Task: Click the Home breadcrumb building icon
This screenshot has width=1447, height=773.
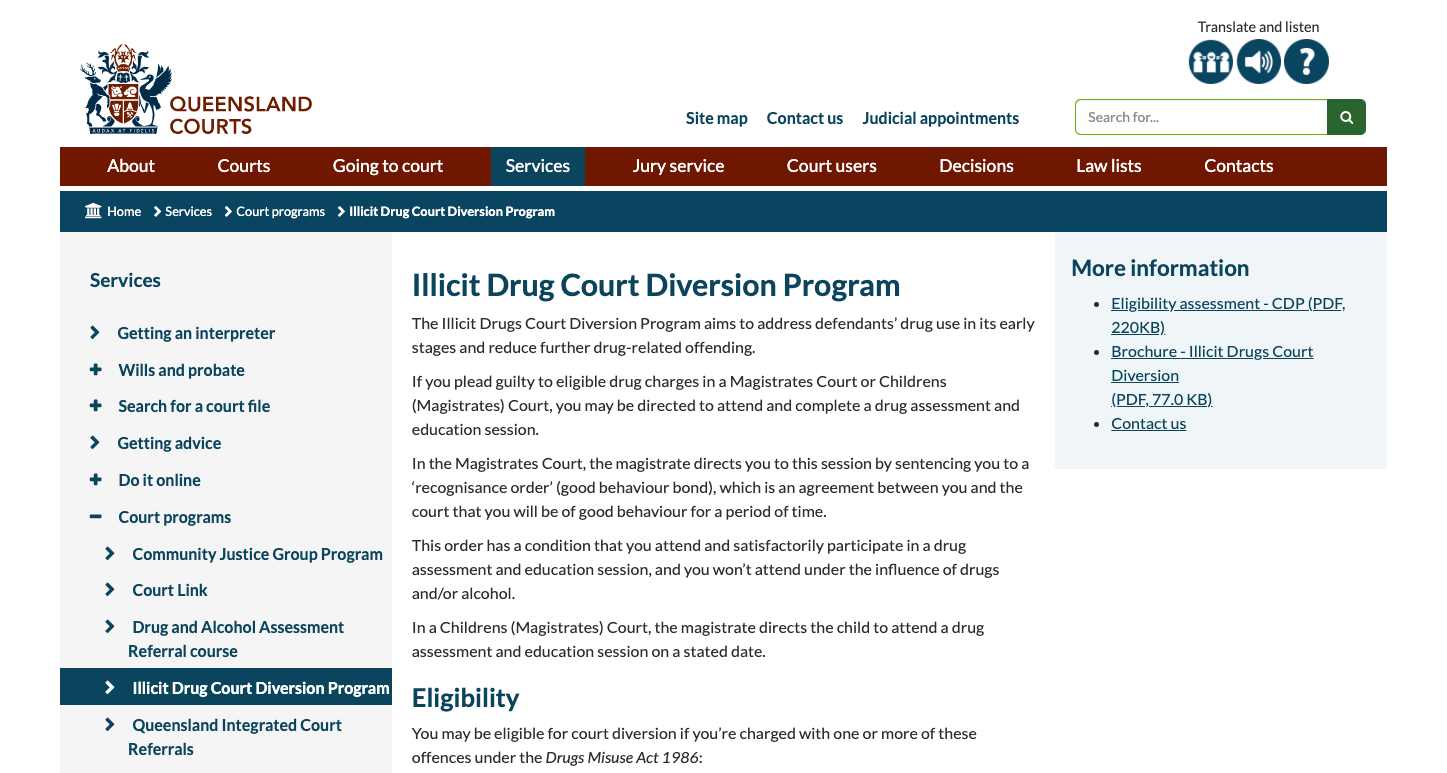Action: pyautogui.click(x=94, y=211)
